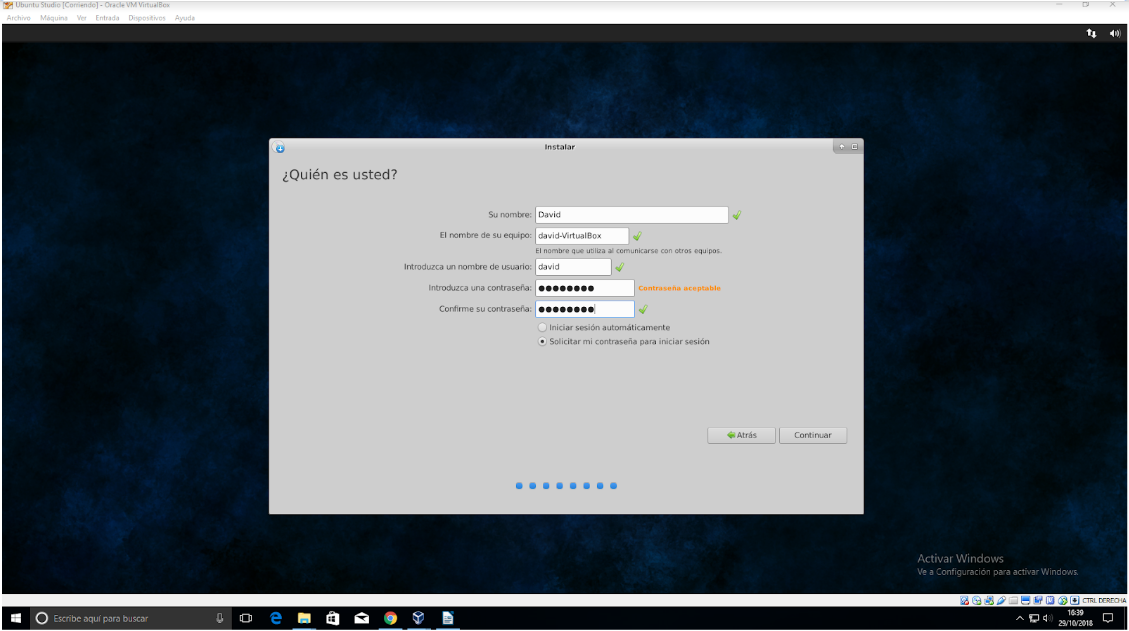
Task: Select 'Solicitar mi contraseña para iniciar sesión'
Action: 542,341
